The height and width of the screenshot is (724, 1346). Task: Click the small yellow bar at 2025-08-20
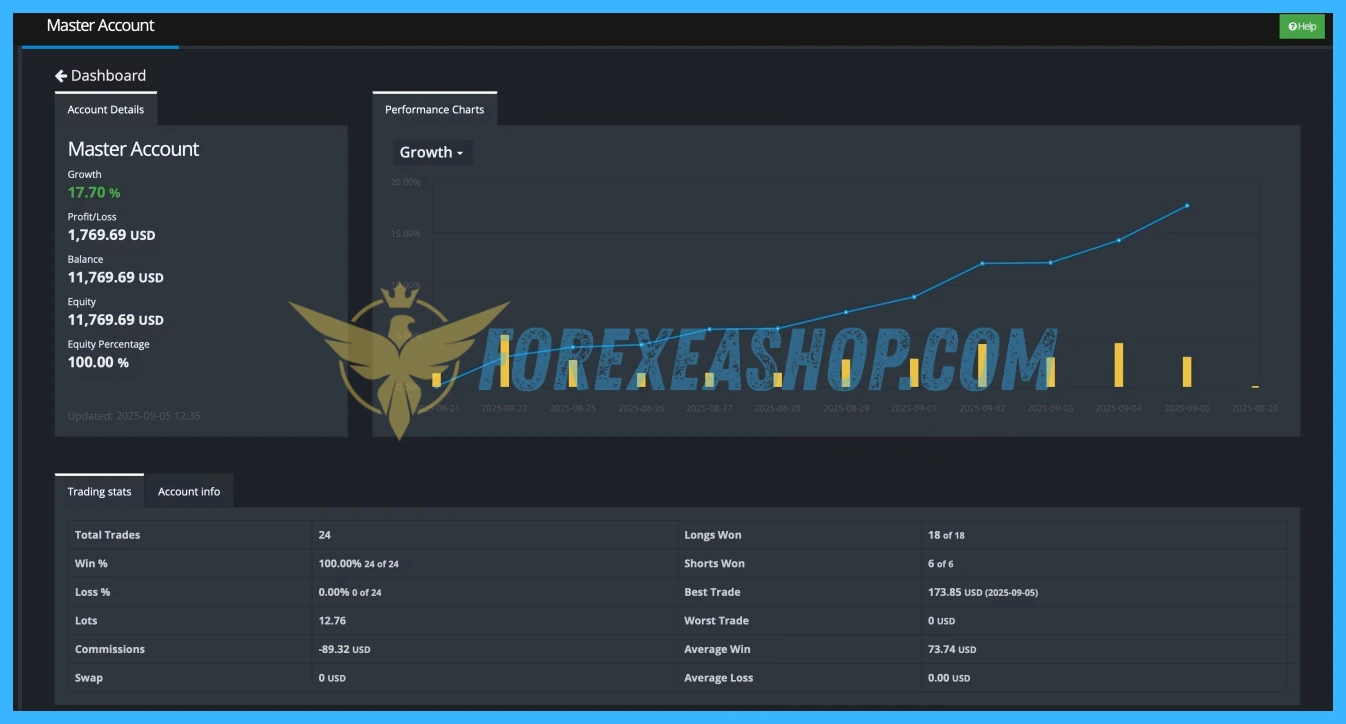tap(1255, 386)
